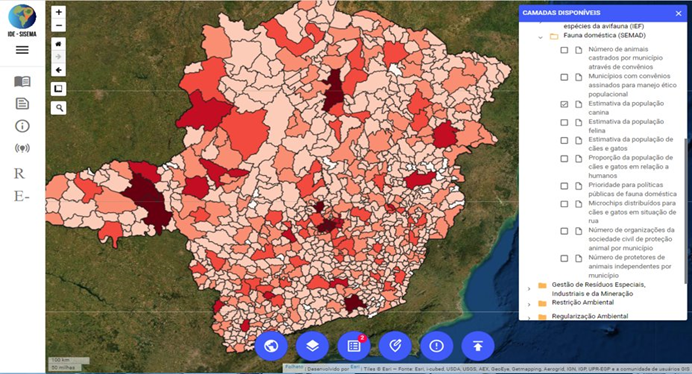Zoom in on the map
Image resolution: width=692 pixels, height=374 pixels.
(x=58, y=12)
